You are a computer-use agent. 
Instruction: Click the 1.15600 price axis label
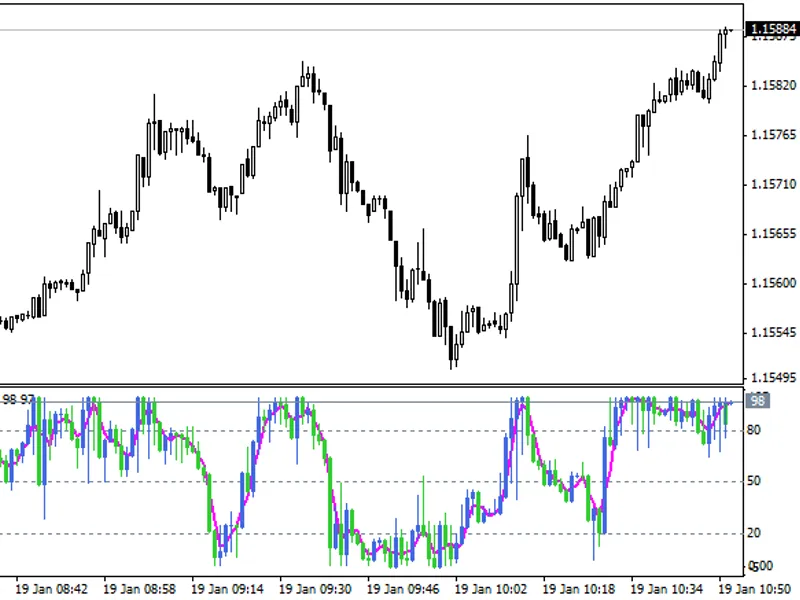click(773, 283)
